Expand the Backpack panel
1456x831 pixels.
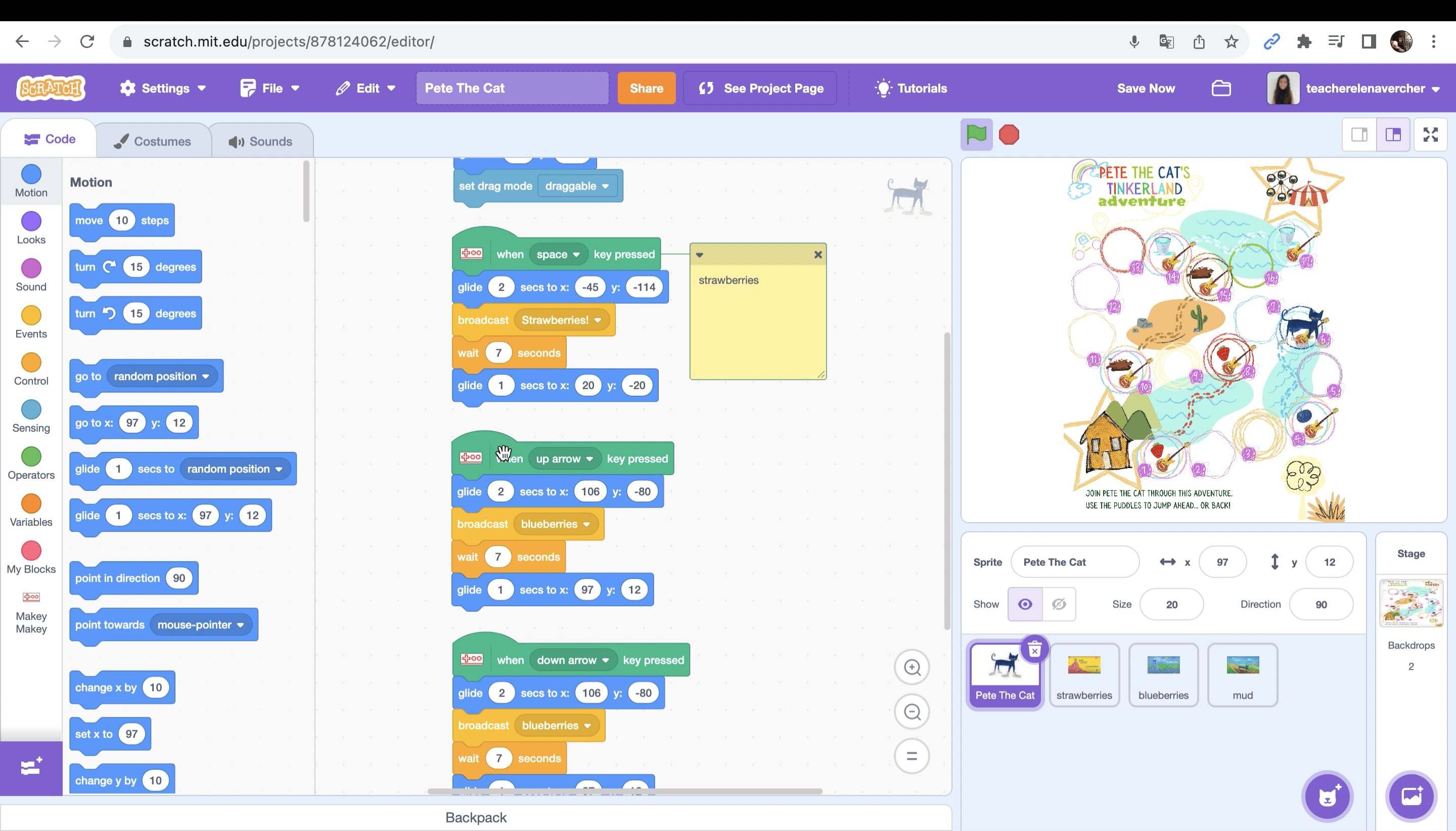click(475, 818)
